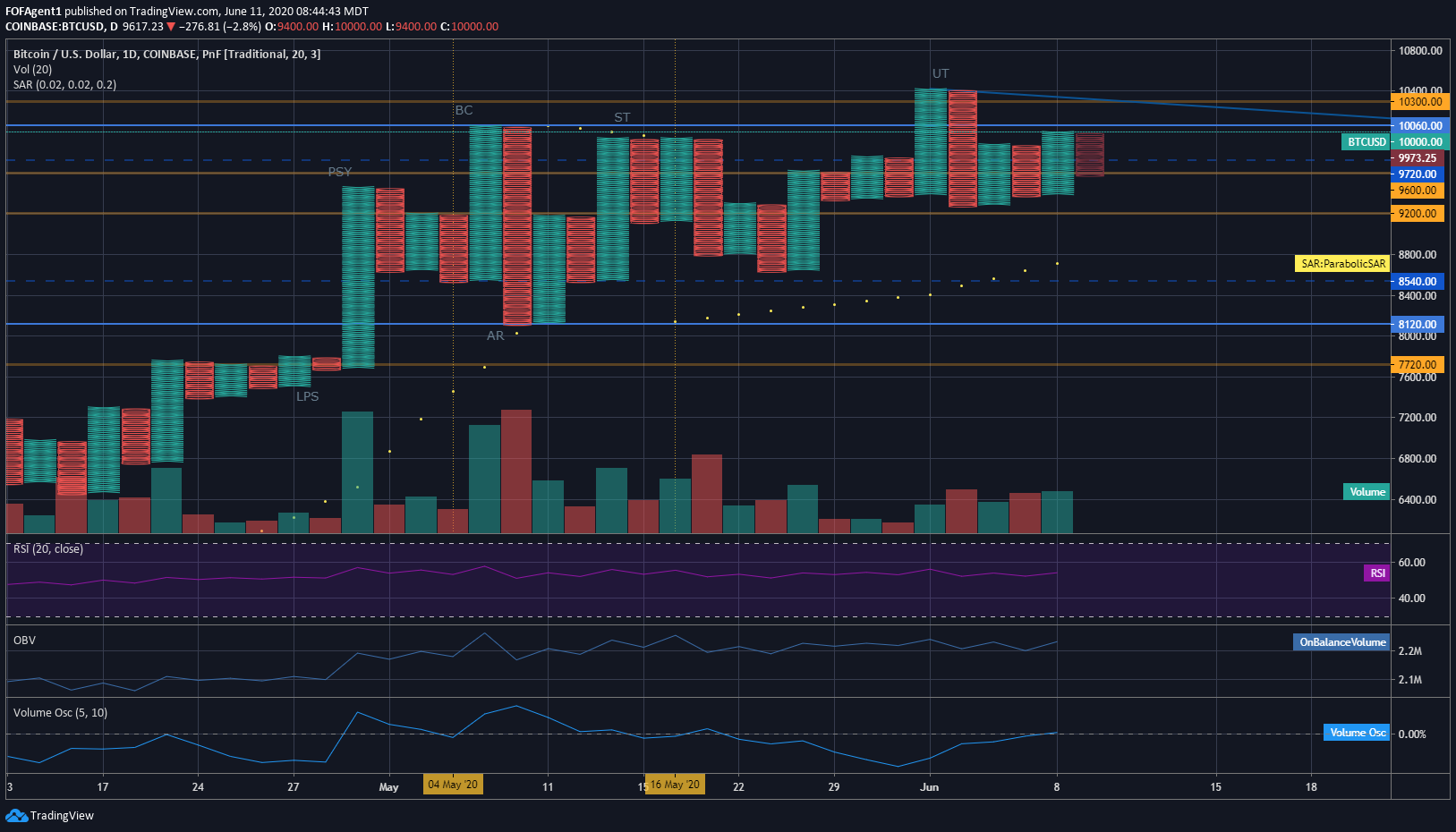This screenshot has width=1456, height=832.
Task: Click the Bitcoin / U.S. Dollar chart title
Action: tap(166, 55)
